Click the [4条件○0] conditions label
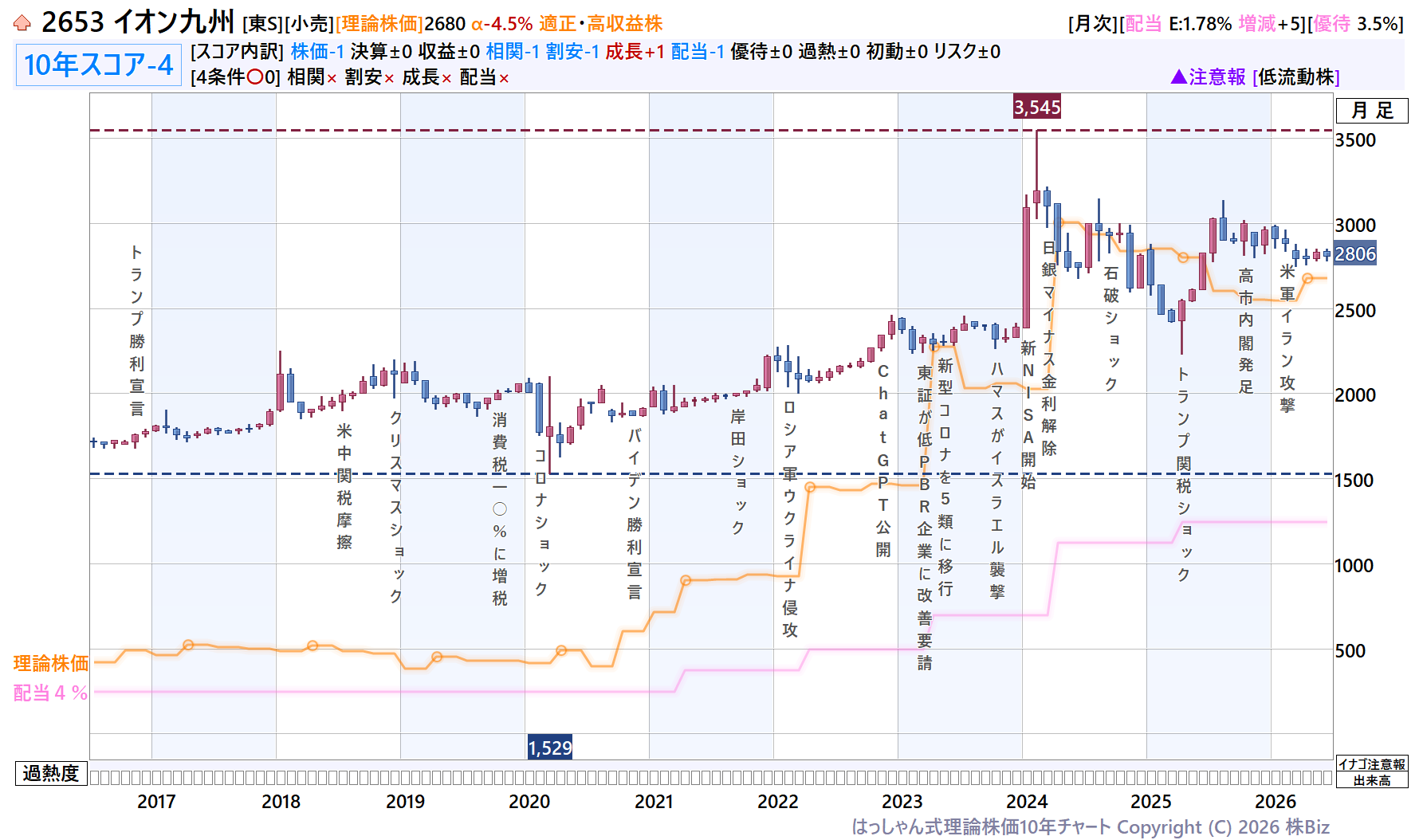The image size is (1419, 840). (x=236, y=77)
